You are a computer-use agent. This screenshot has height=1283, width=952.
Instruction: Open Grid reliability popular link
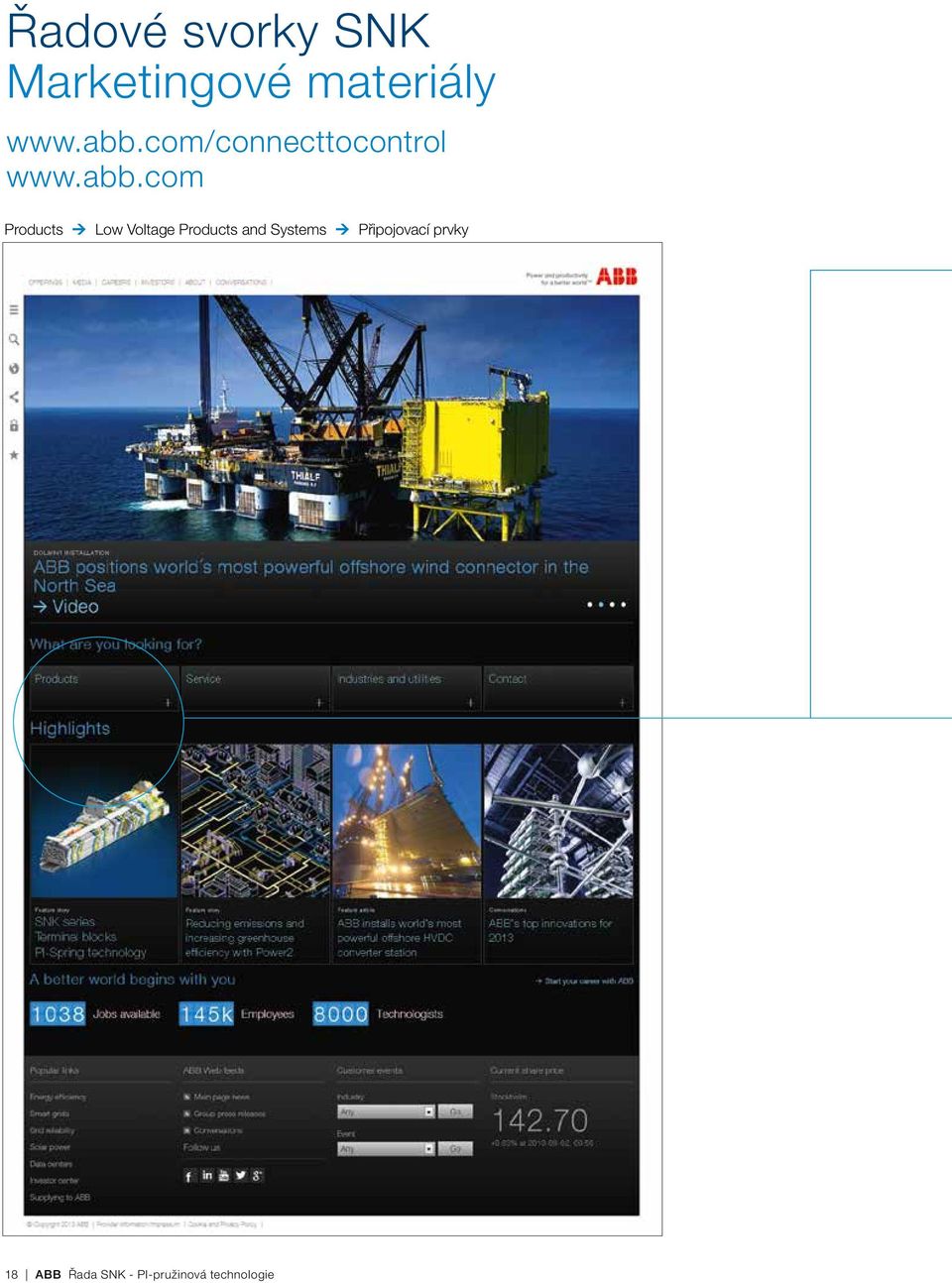pos(52,1130)
